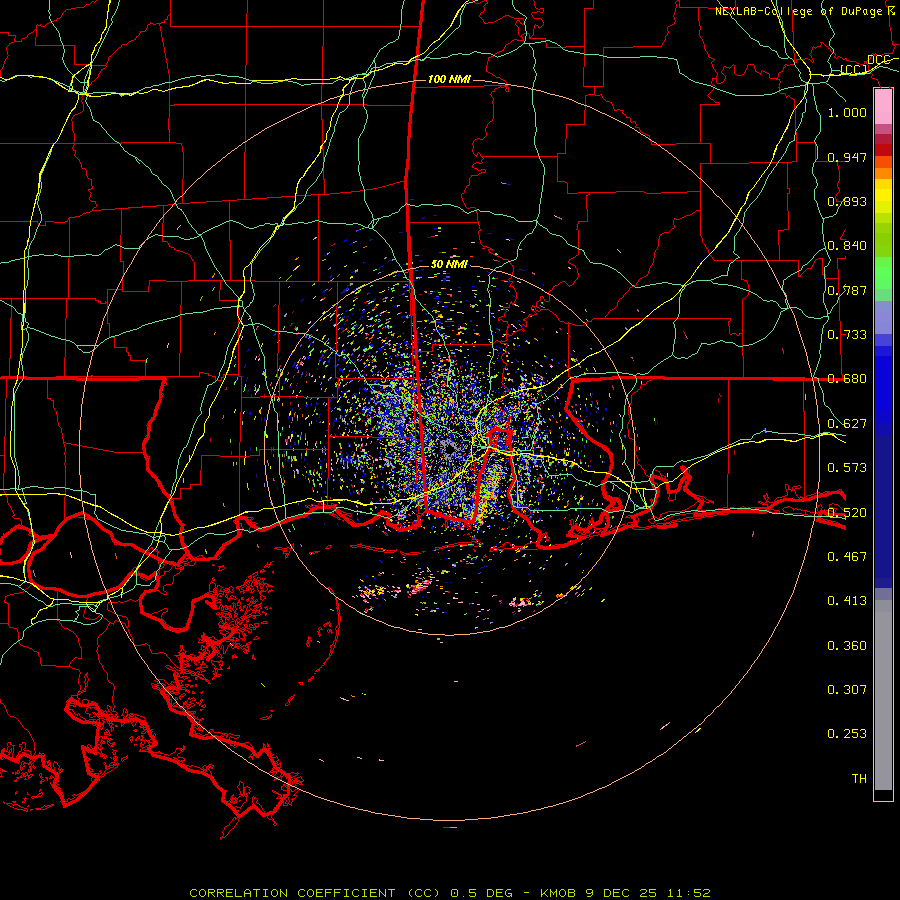Pick the orange segment of color bar
The image size is (900, 900).
tap(883, 173)
